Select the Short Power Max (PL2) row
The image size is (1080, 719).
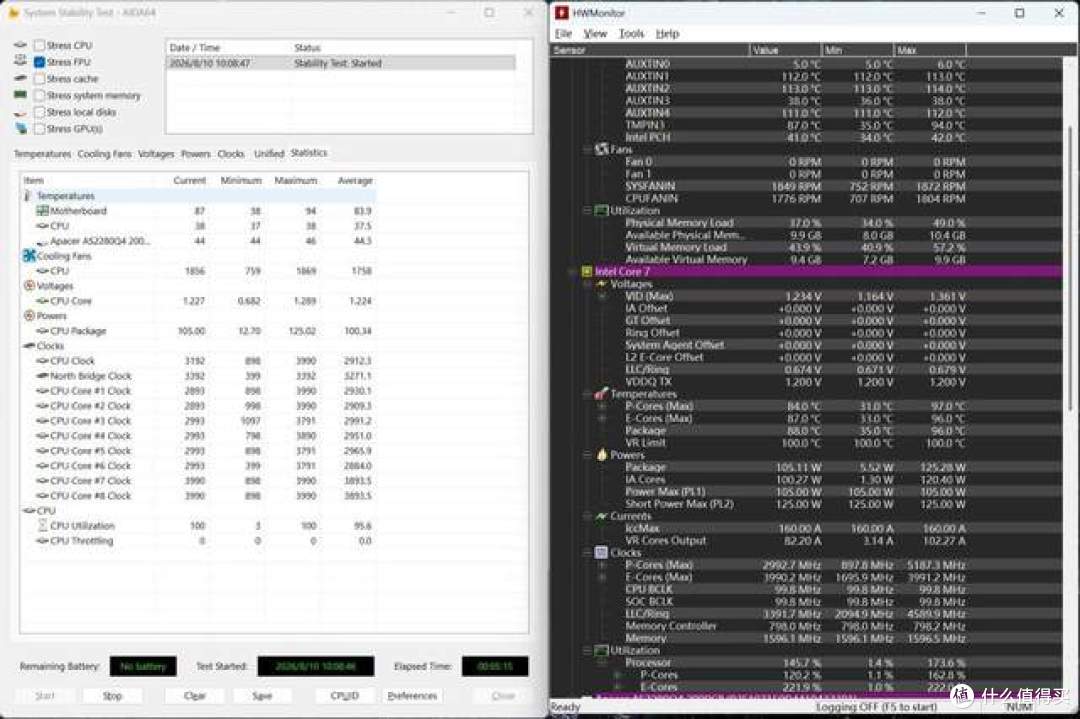click(806, 503)
